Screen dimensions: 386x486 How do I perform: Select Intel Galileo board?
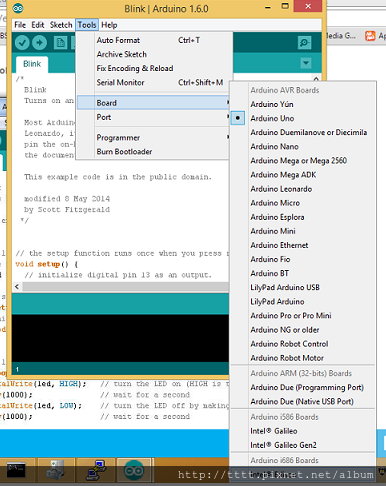[x=303, y=431]
